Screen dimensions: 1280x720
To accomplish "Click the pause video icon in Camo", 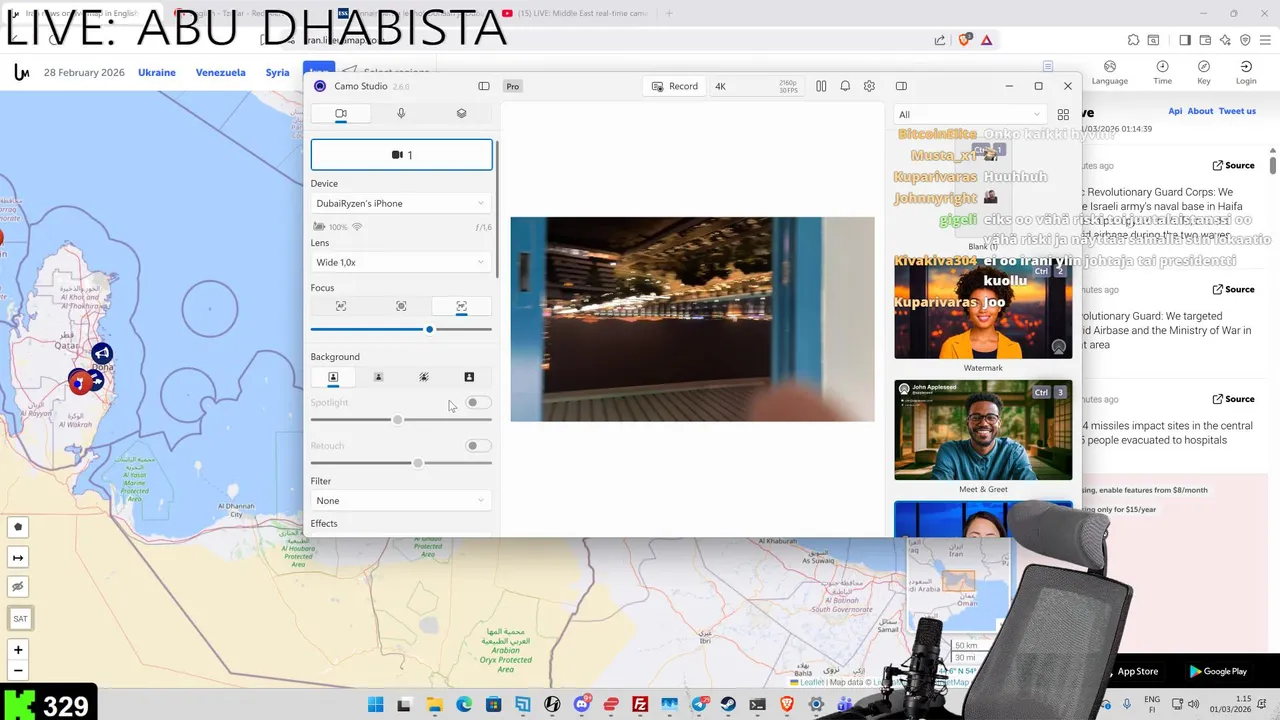I will click(821, 86).
